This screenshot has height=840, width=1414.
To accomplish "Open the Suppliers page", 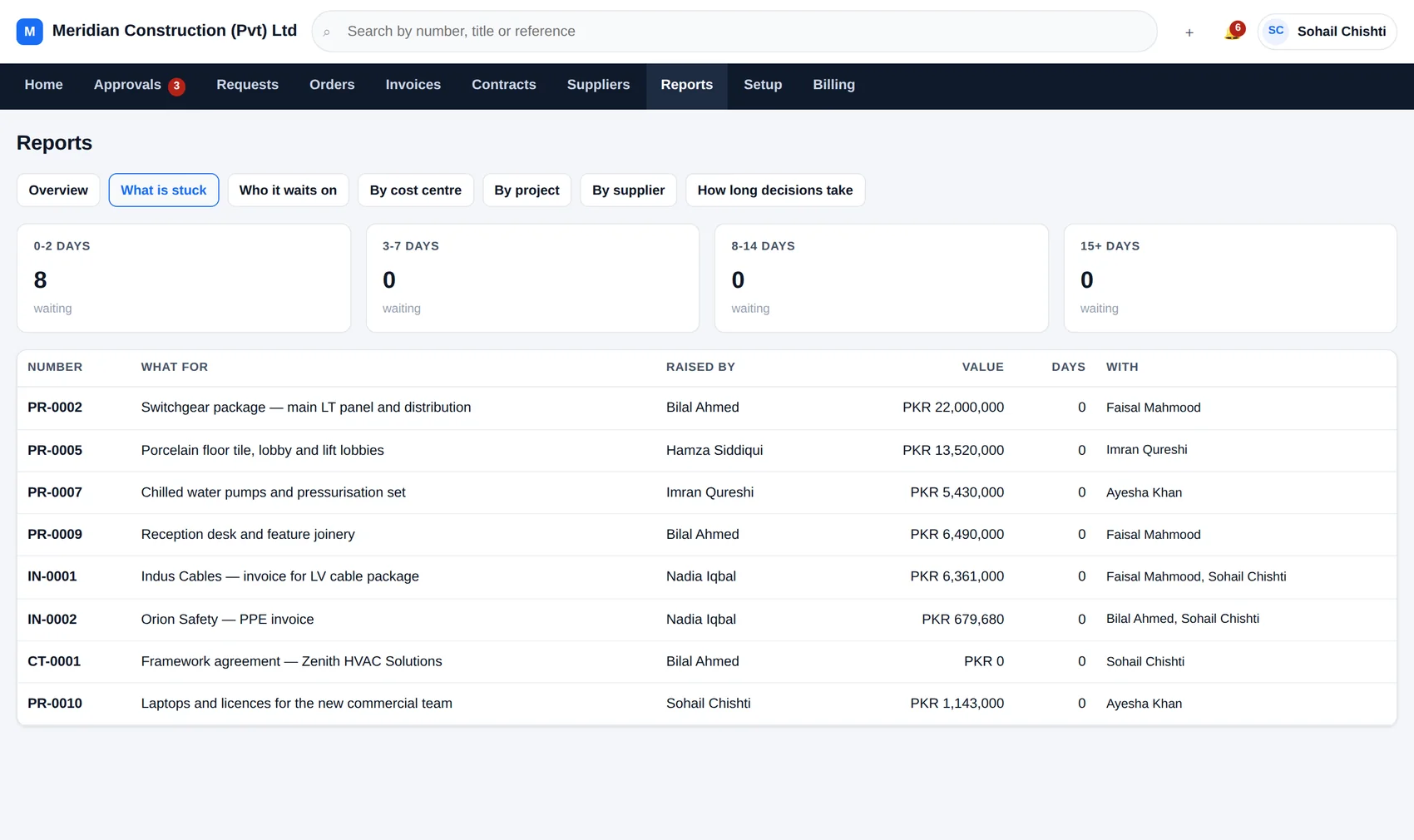I will [x=599, y=85].
